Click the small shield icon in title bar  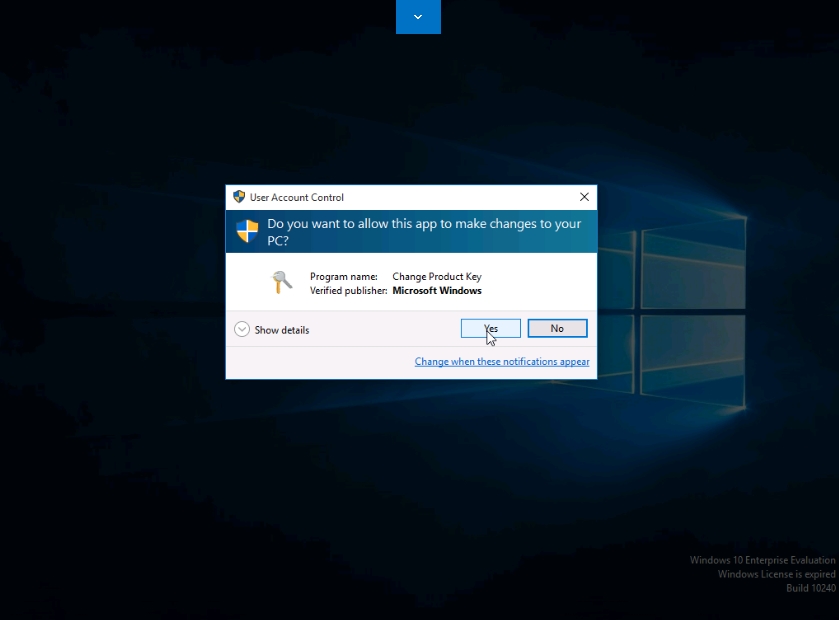[x=239, y=197]
